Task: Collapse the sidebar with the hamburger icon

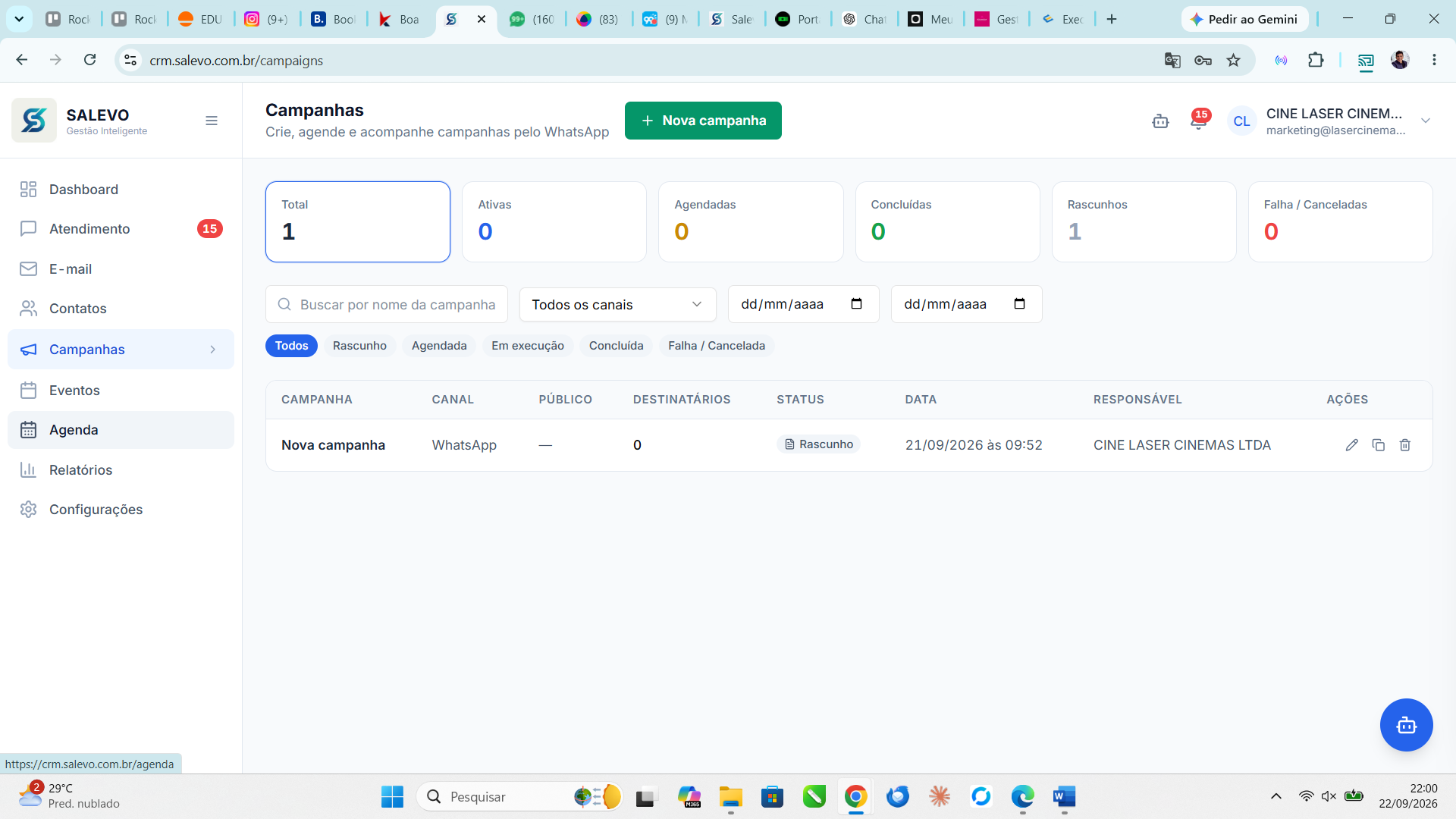Action: 212,121
